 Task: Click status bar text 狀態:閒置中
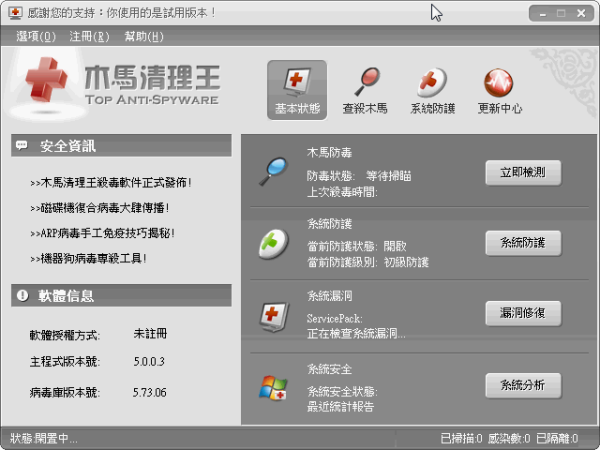[x=44, y=438]
